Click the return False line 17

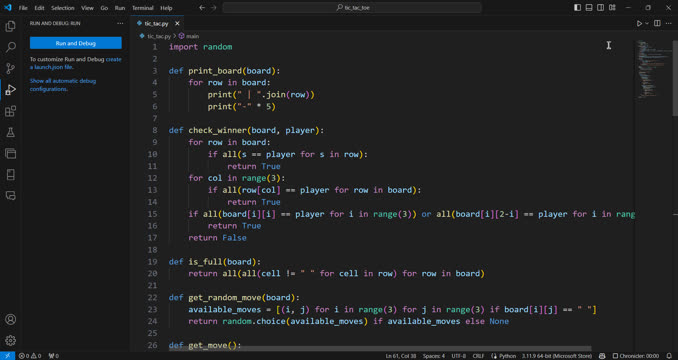coord(217,238)
